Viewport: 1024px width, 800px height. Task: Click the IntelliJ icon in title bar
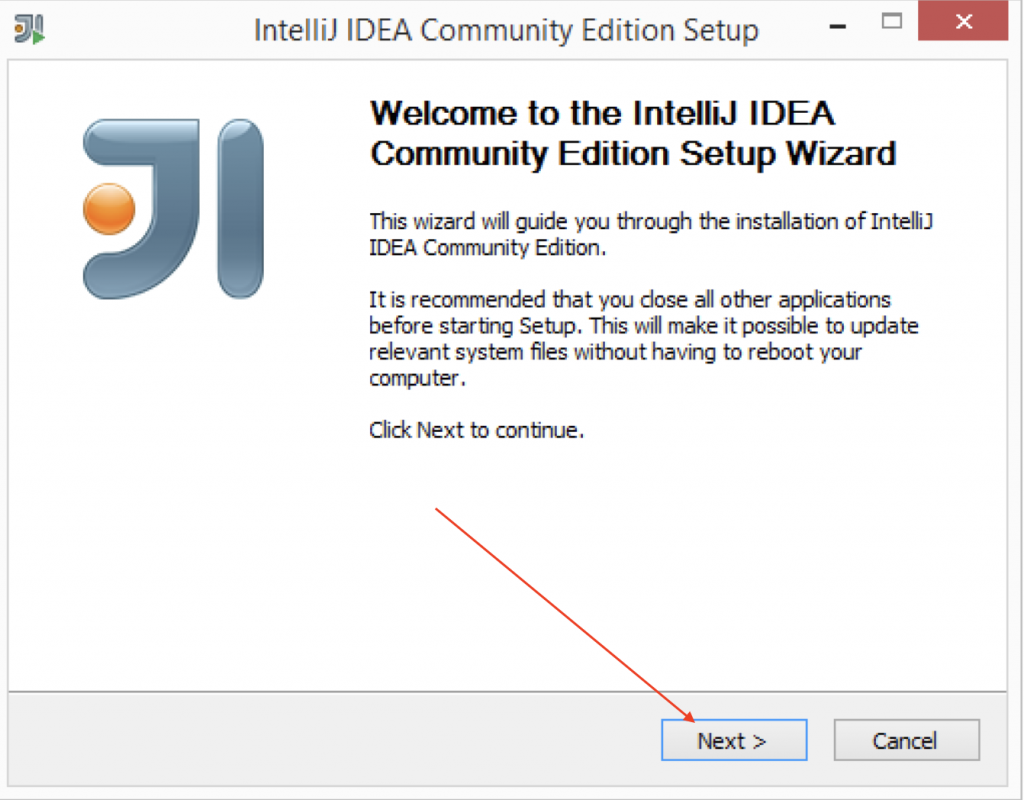29,29
